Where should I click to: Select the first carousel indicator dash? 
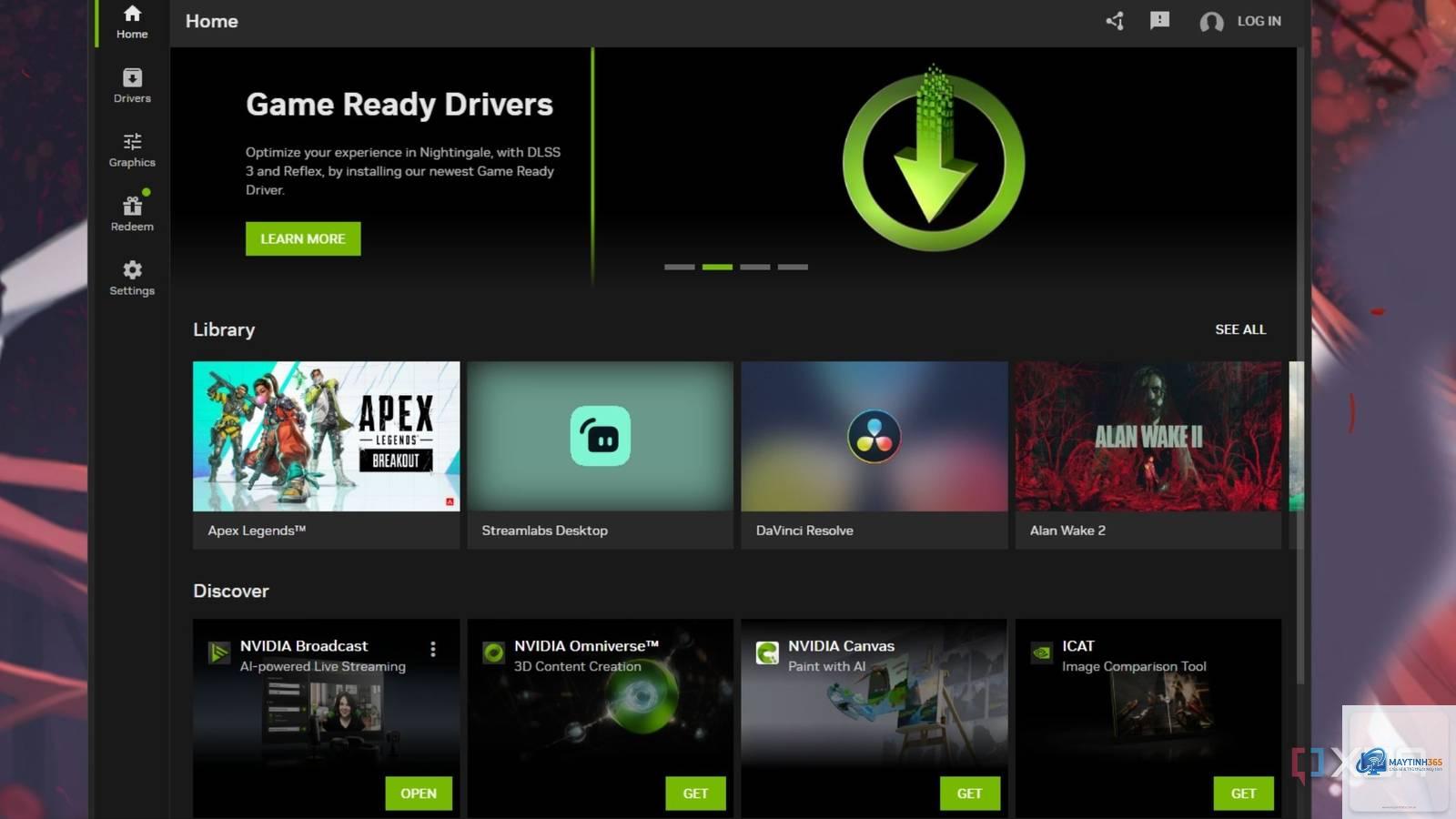[x=680, y=267]
